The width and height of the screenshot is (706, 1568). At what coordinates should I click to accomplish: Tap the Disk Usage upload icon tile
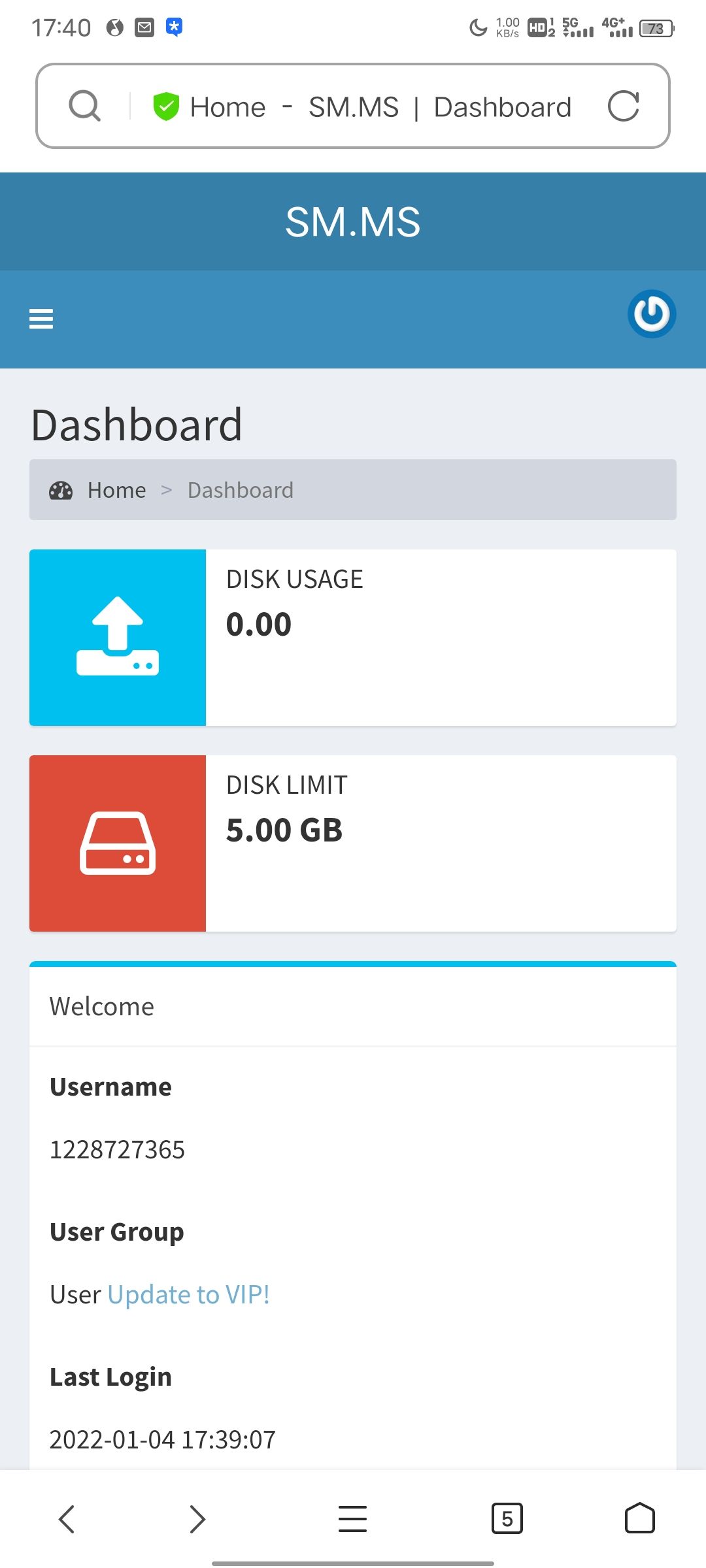tap(118, 637)
